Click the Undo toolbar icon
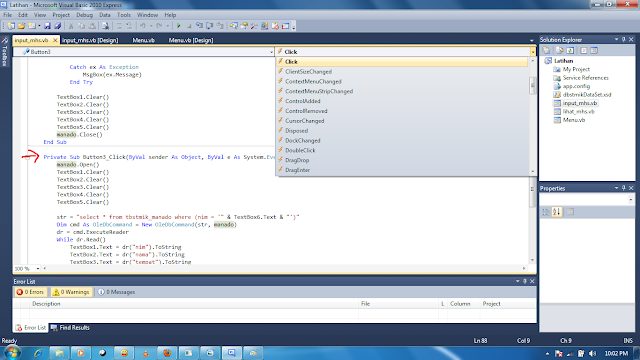This screenshot has height=360, width=640. (142, 26)
